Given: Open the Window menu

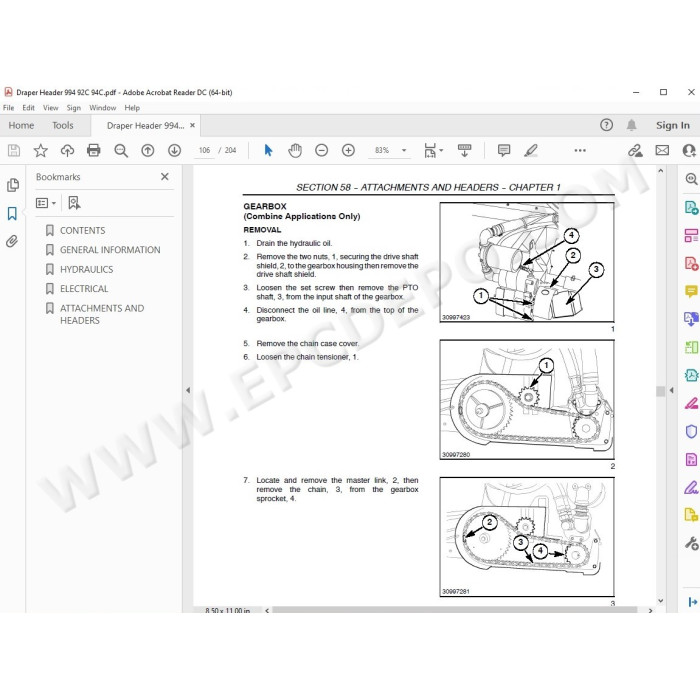Looking at the screenshot, I should [102, 108].
